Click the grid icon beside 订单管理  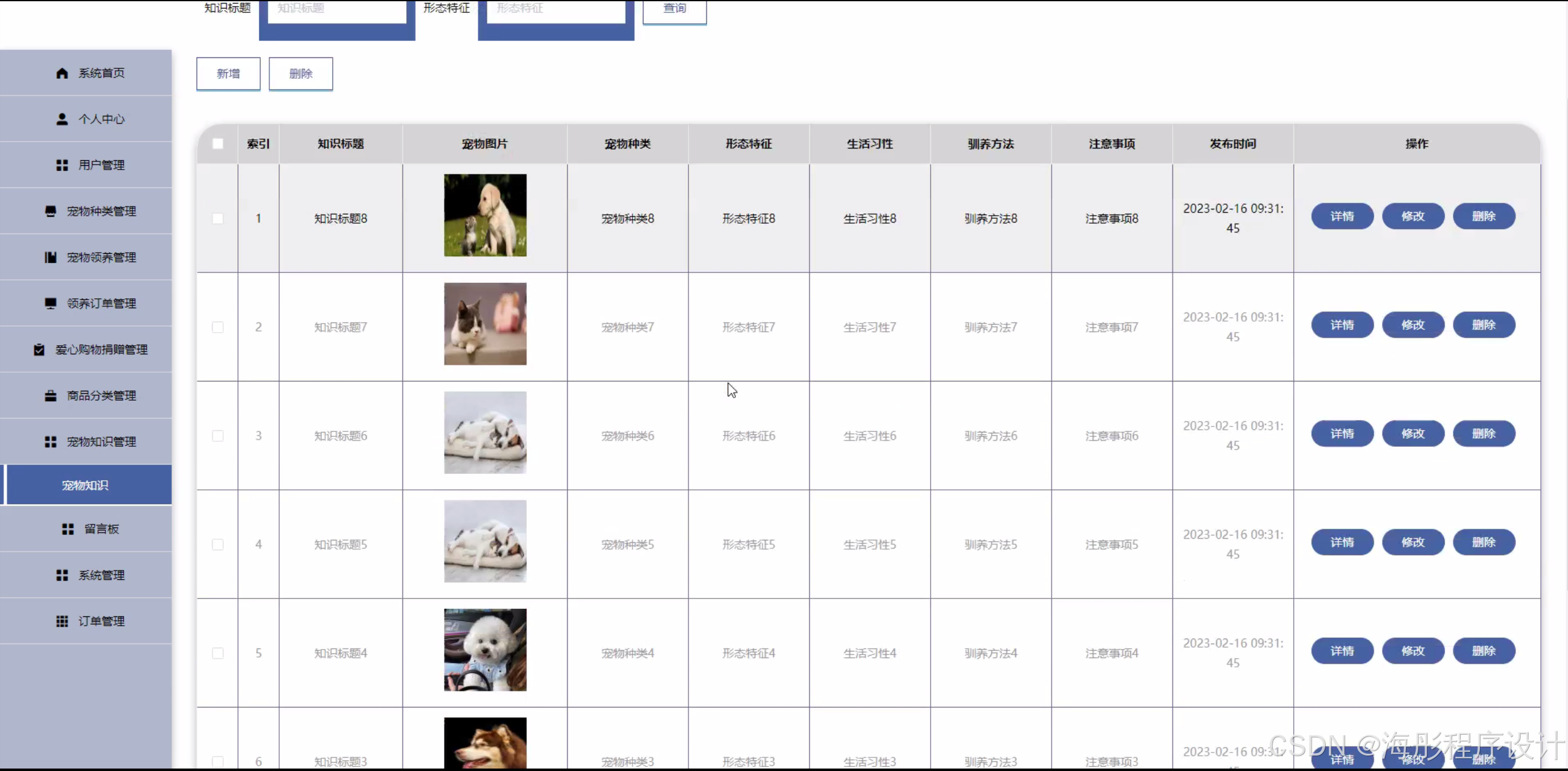[x=62, y=621]
